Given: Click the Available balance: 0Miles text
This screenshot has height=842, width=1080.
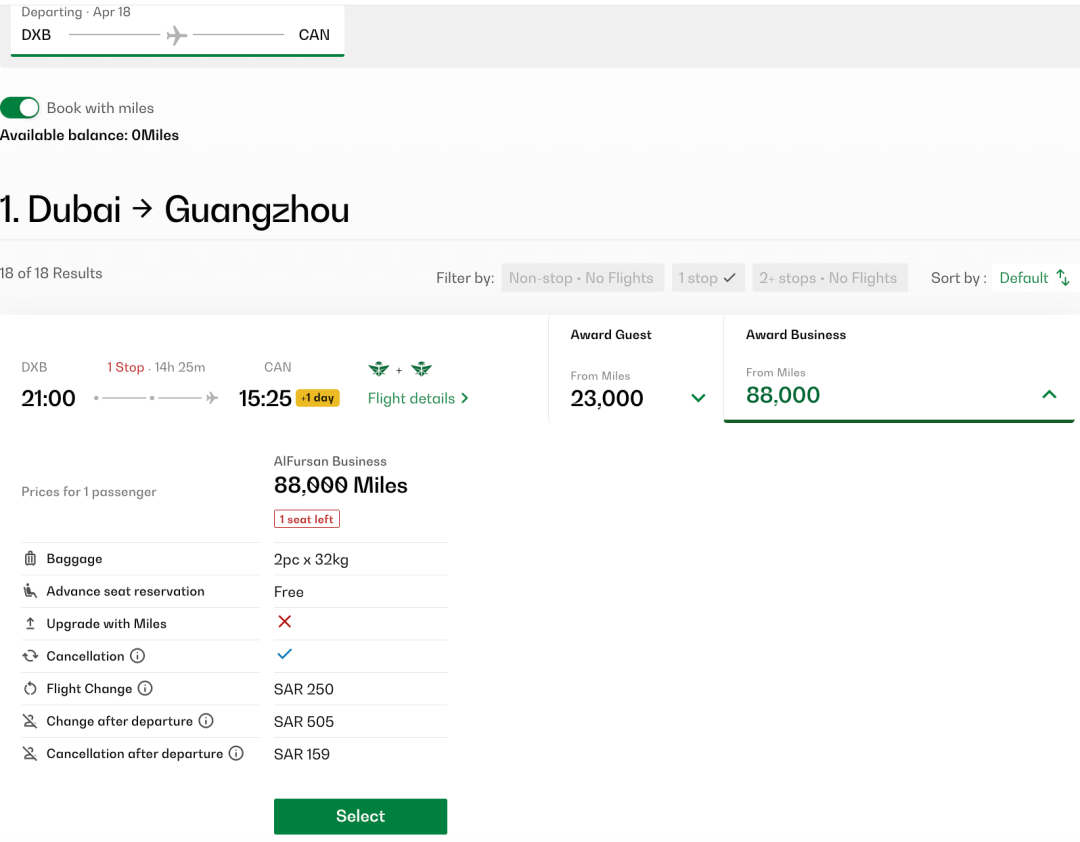Looking at the screenshot, I should [90, 135].
